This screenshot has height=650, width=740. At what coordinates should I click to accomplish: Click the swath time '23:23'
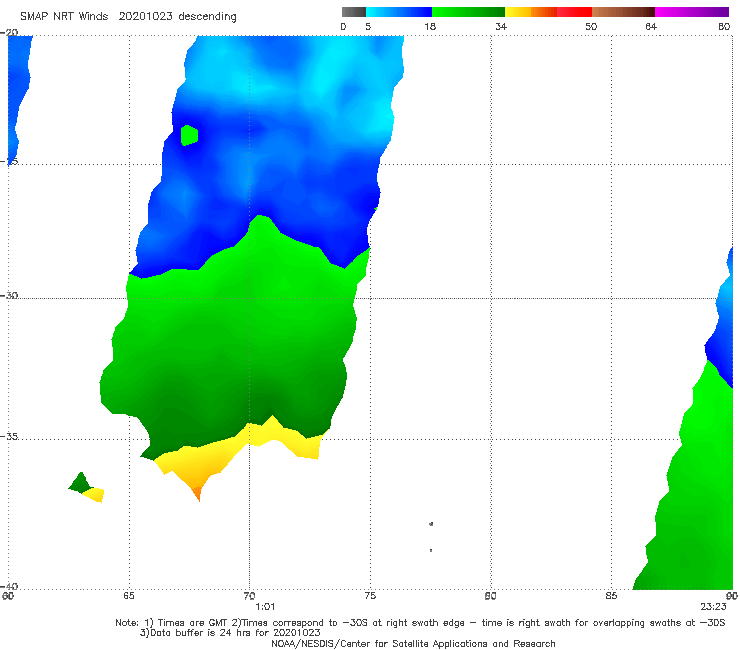tap(713, 607)
